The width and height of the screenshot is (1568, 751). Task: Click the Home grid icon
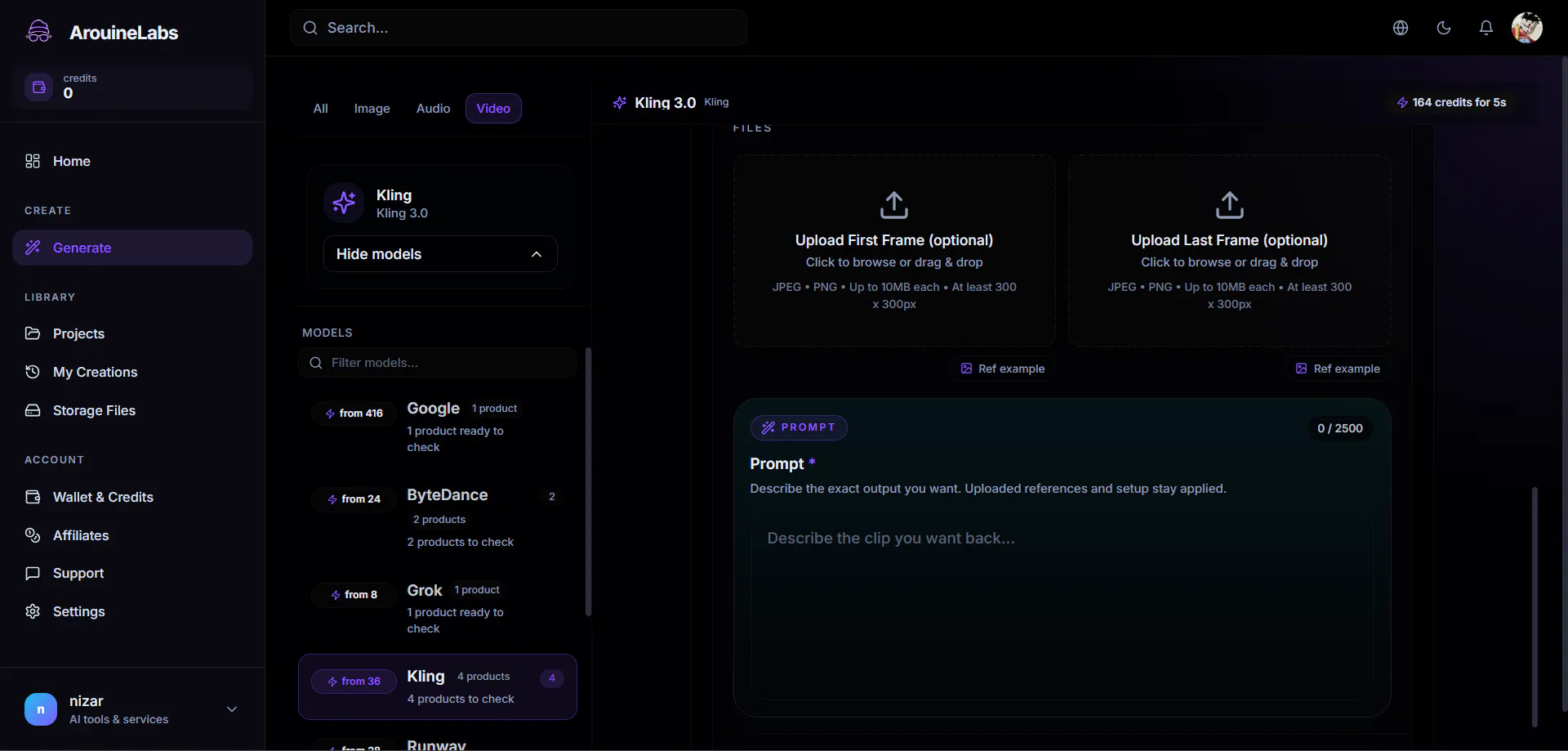[33, 161]
